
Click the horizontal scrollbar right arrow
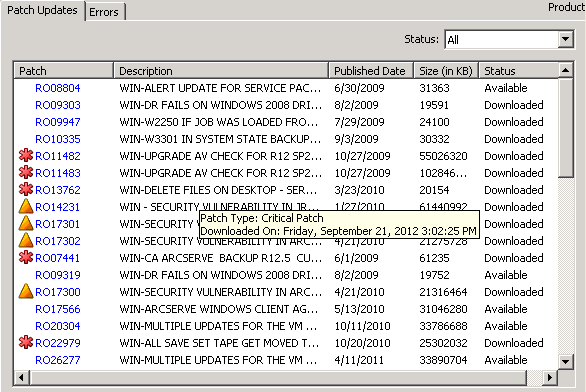pyautogui.click(x=550, y=377)
